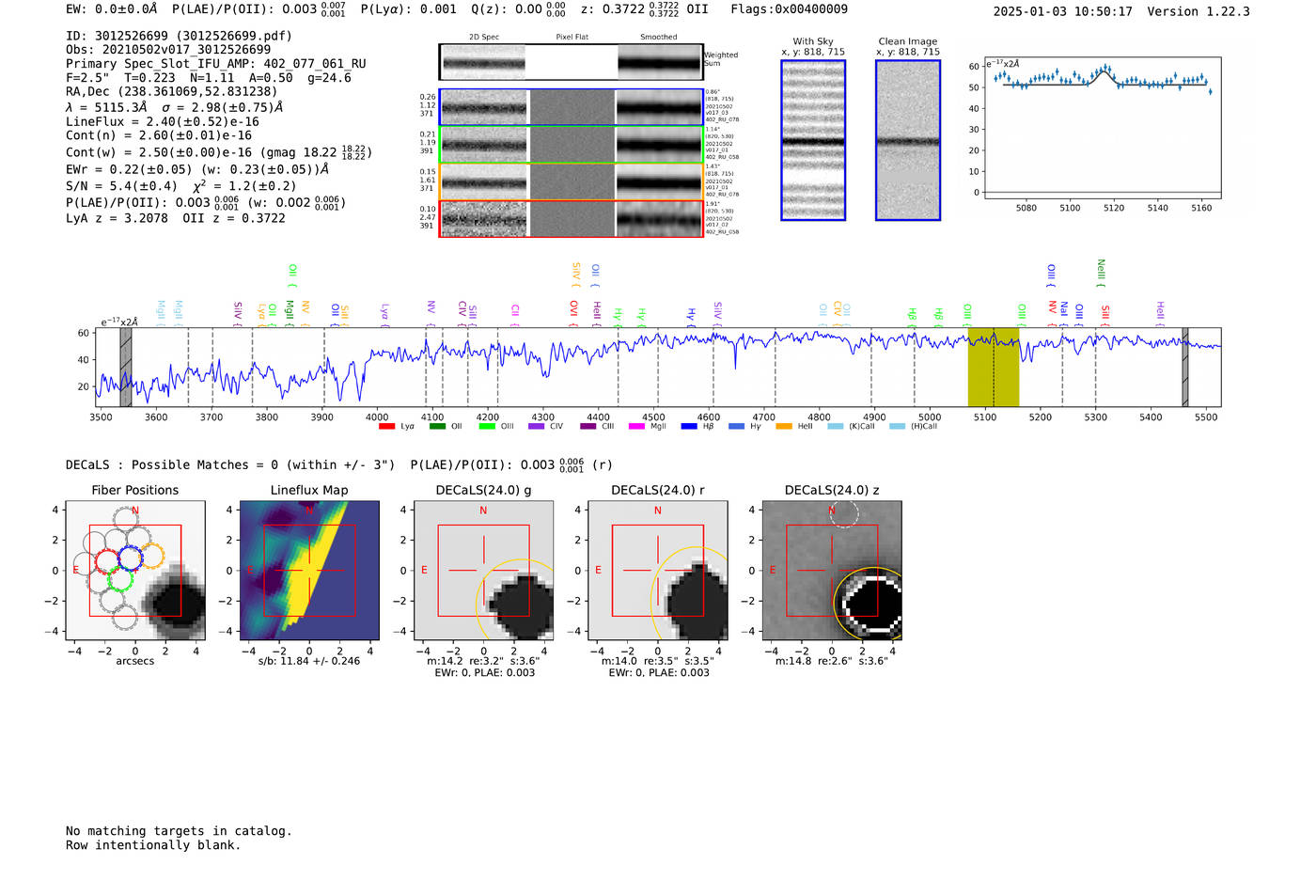Image resolution: width=1316 pixels, height=896 pixels.
Task: Click the green-bordered fiber 2D spectrum row
Action: [x=572, y=145]
